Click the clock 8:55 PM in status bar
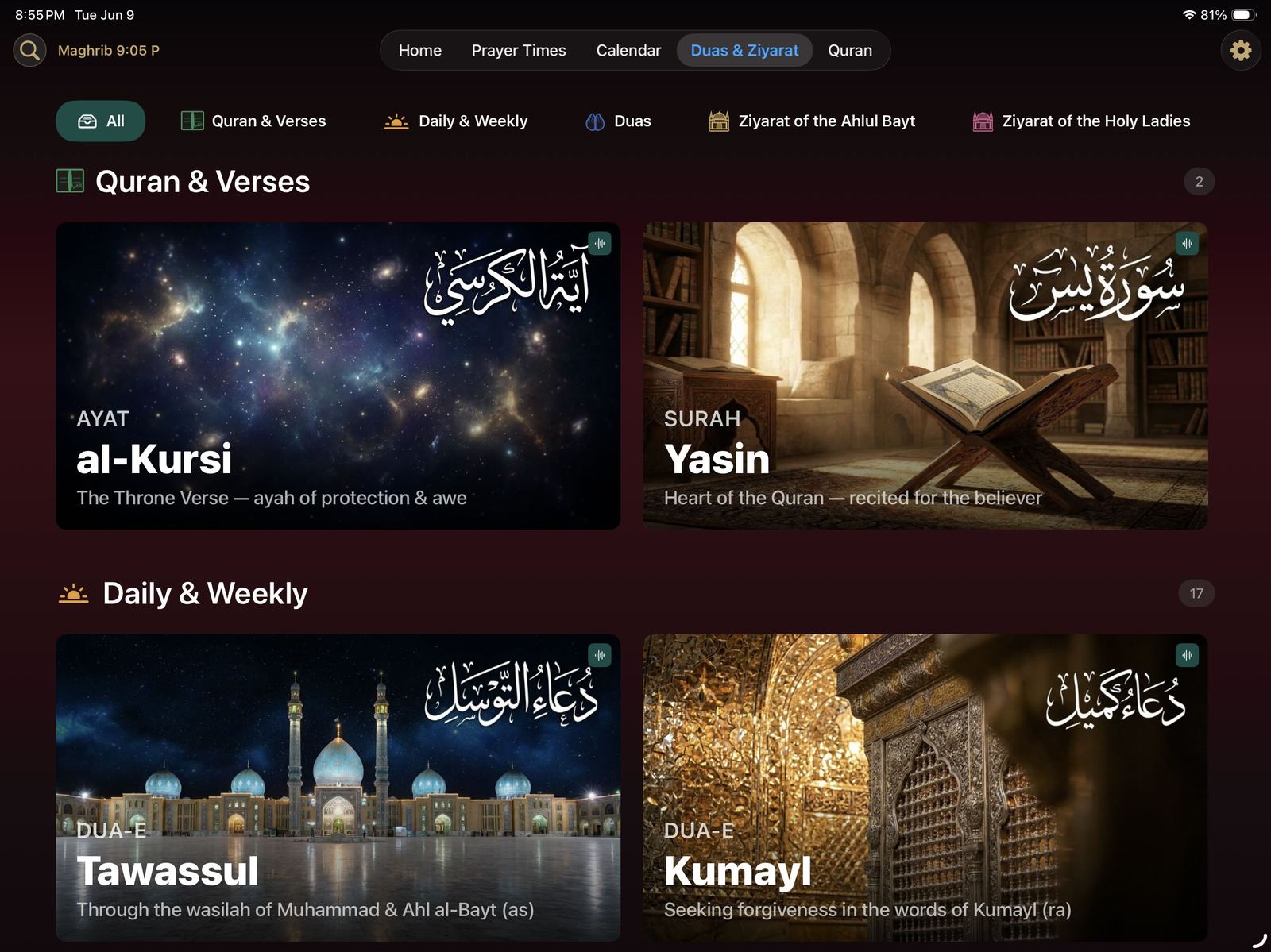 coord(40,15)
